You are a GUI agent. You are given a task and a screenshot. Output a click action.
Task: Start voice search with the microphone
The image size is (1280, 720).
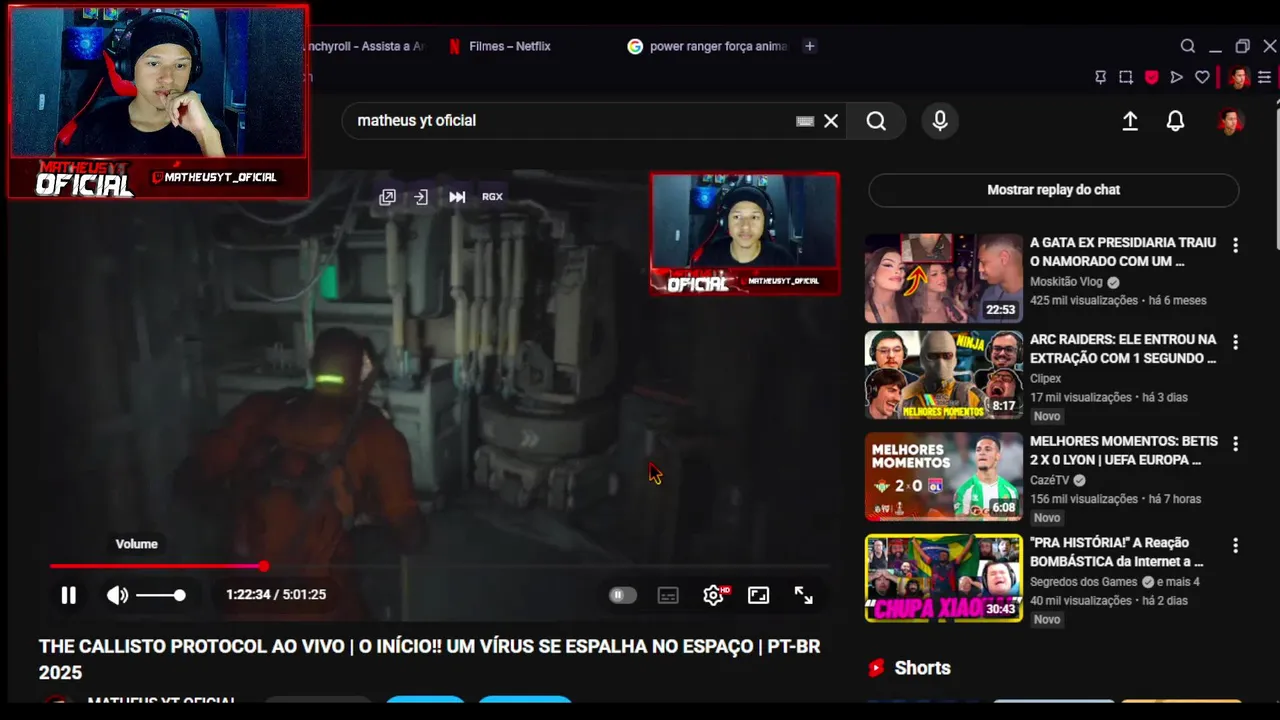click(x=940, y=121)
